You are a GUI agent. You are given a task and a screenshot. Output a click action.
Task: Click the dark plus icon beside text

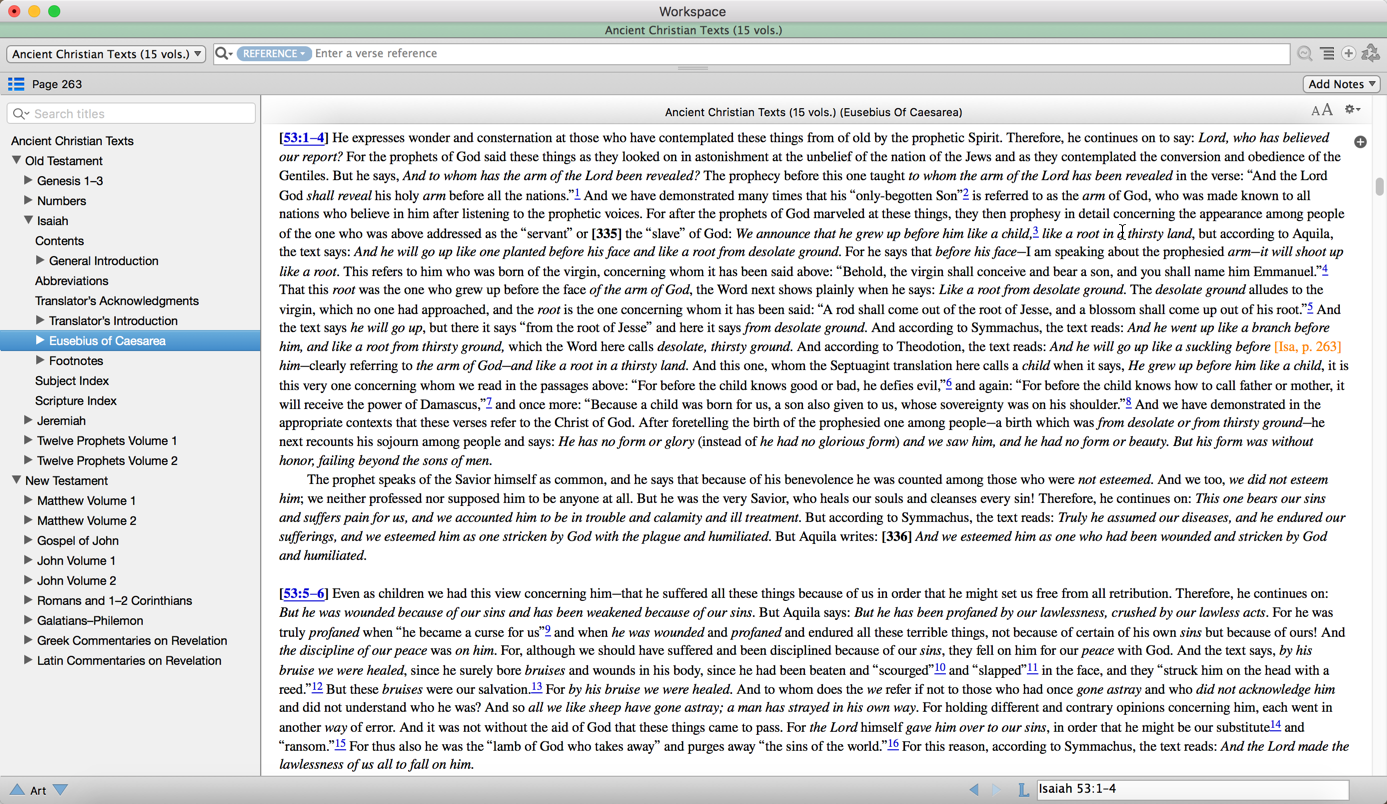pos(1360,142)
